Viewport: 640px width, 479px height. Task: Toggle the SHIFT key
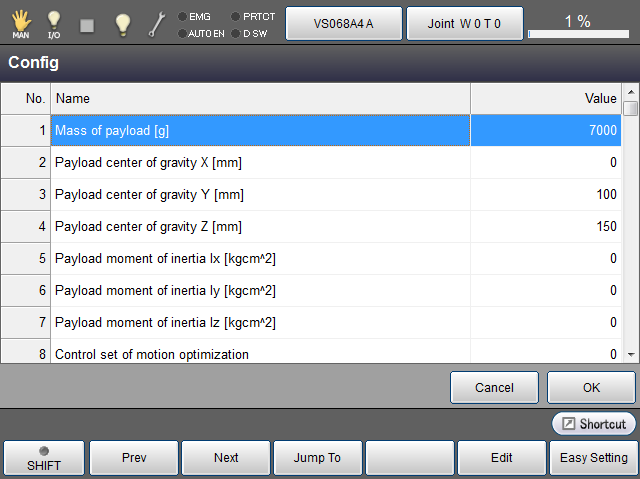tap(44, 458)
